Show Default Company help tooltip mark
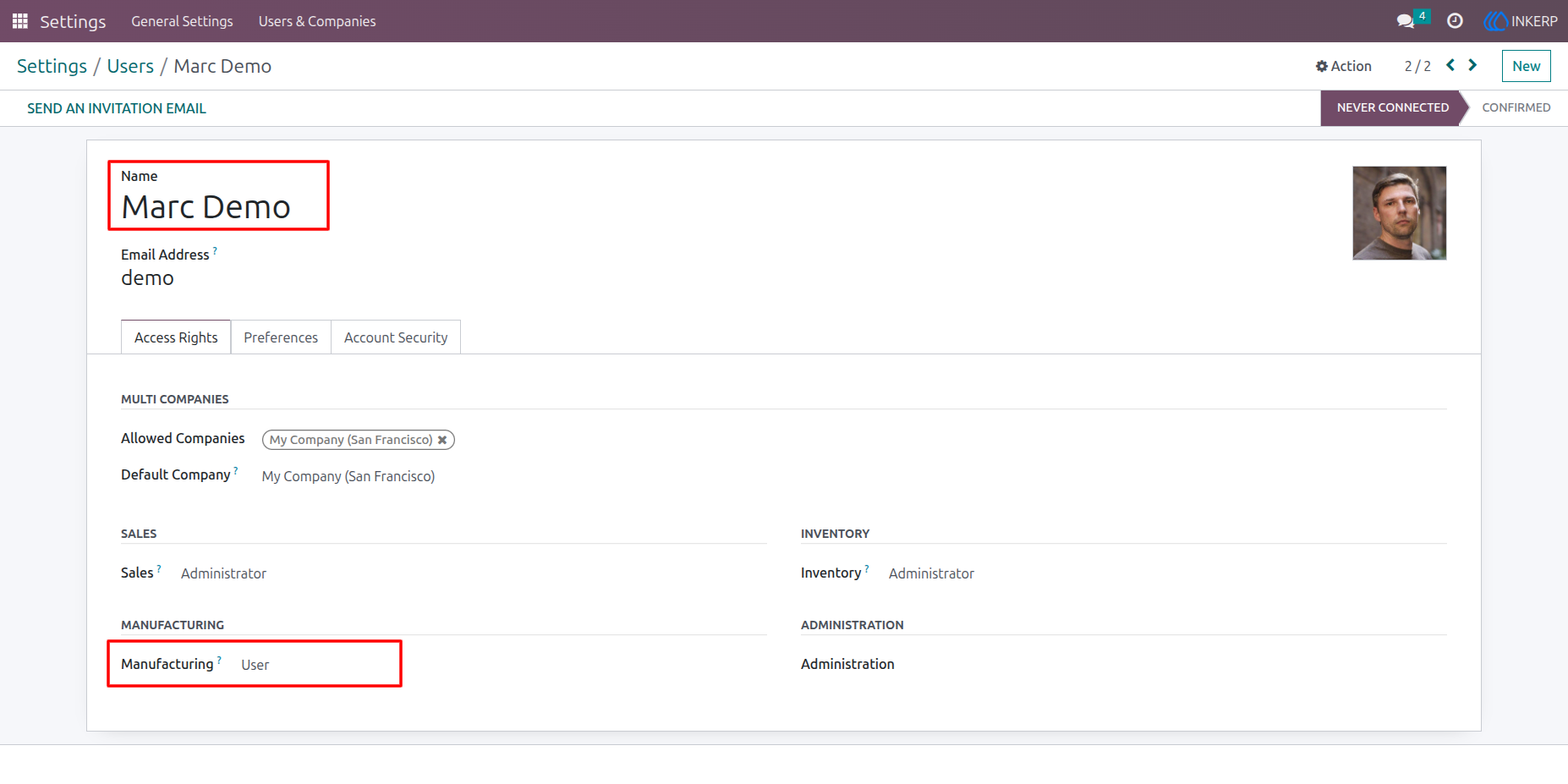The width and height of the screenshot is (1568, 784). click(x=236, y=470)
